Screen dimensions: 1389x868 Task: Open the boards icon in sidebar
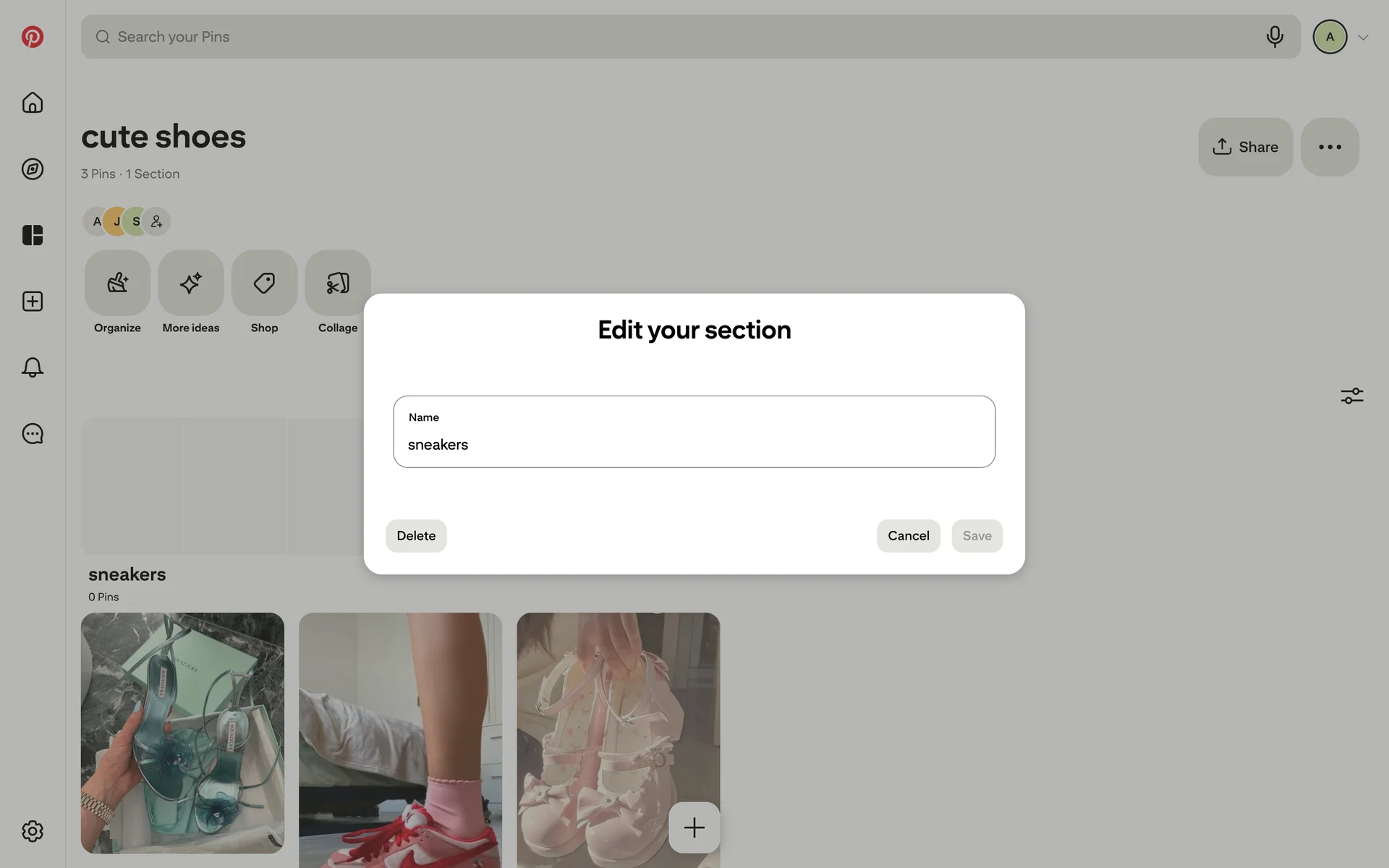coord(33,235)
